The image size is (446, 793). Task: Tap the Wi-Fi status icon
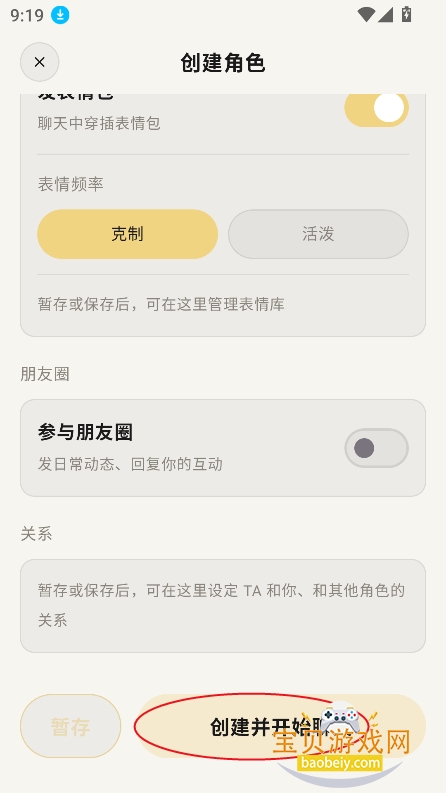pos(366,15)
